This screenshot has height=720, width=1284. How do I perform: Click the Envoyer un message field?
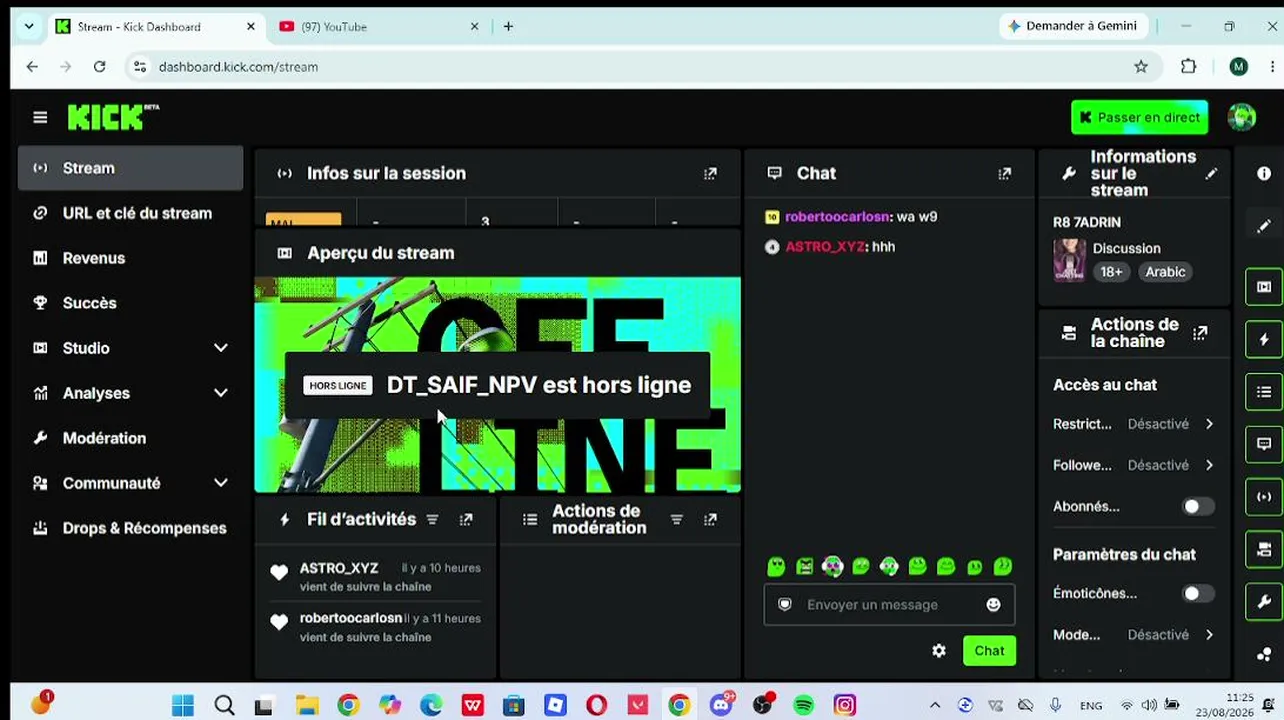click(x=889, y=605)
